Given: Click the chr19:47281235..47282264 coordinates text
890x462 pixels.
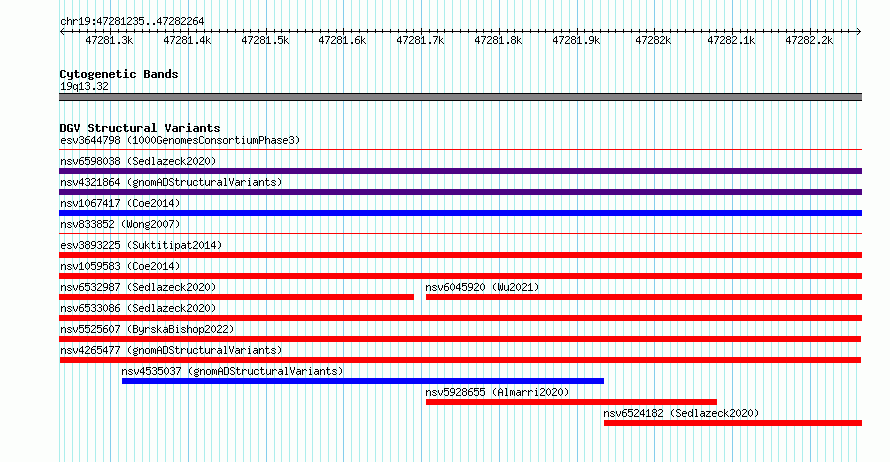Looking at the screenshot, I should coord(132,21).
